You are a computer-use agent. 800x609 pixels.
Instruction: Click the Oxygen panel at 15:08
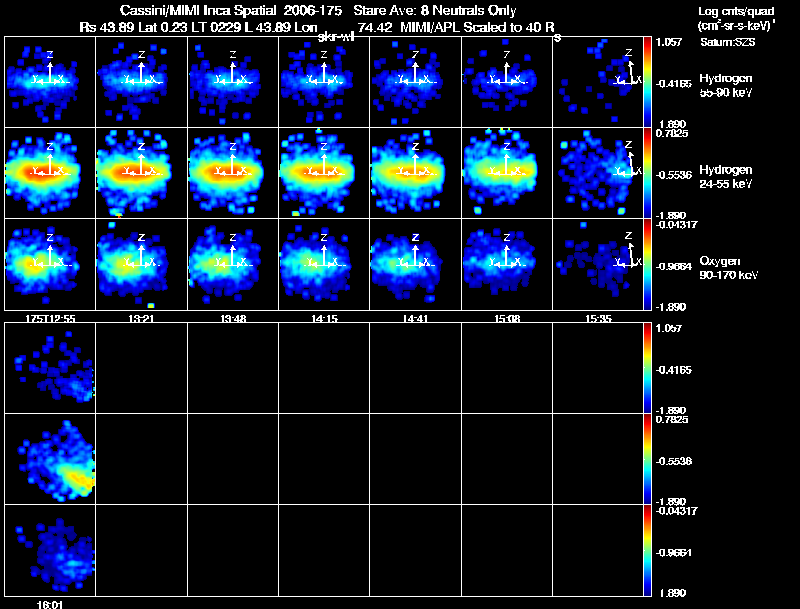(x=507, y=264)
